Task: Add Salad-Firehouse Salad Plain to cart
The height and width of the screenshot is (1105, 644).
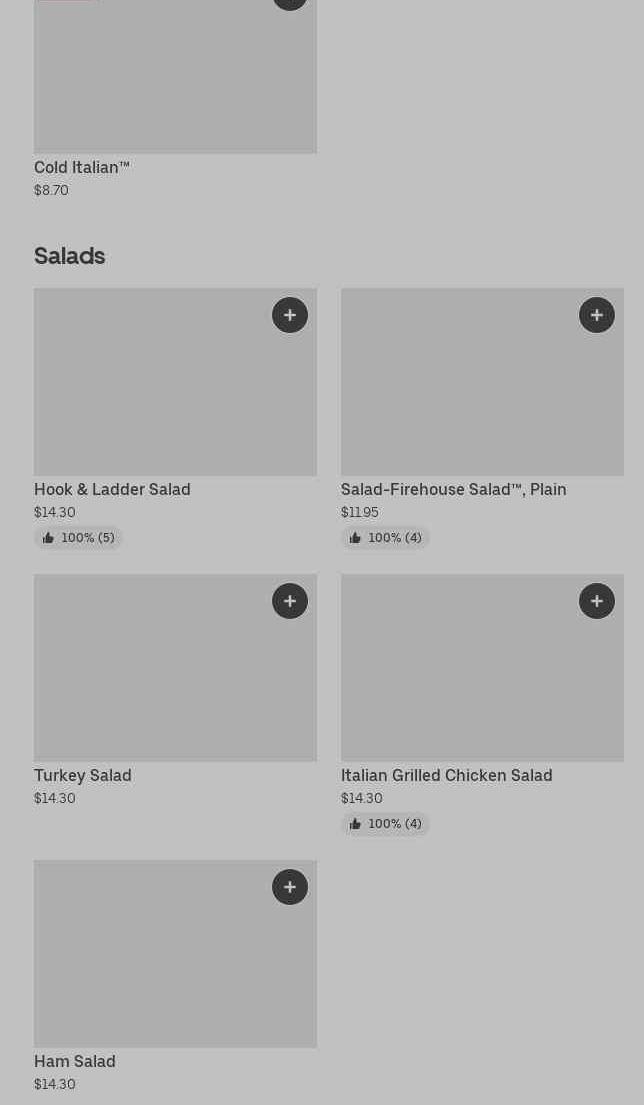Action: (x=597, y=315)
